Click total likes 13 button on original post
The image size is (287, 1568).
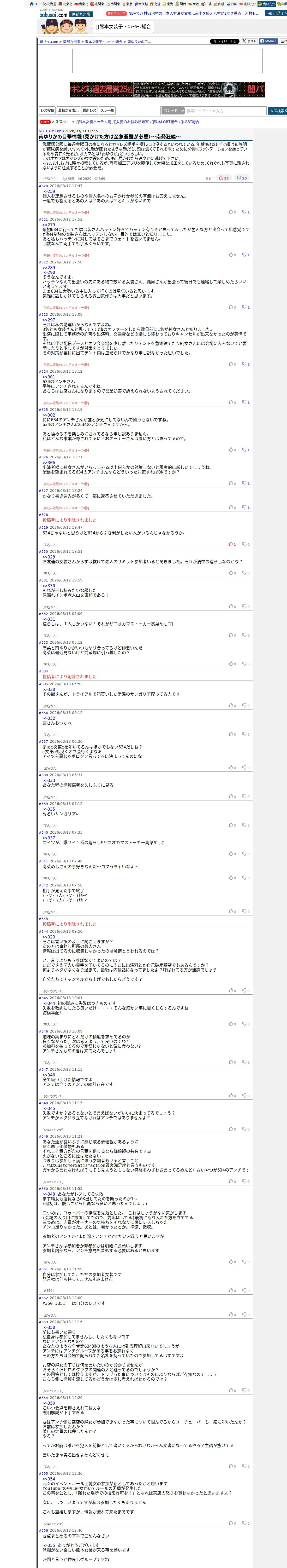pos(224,178)
